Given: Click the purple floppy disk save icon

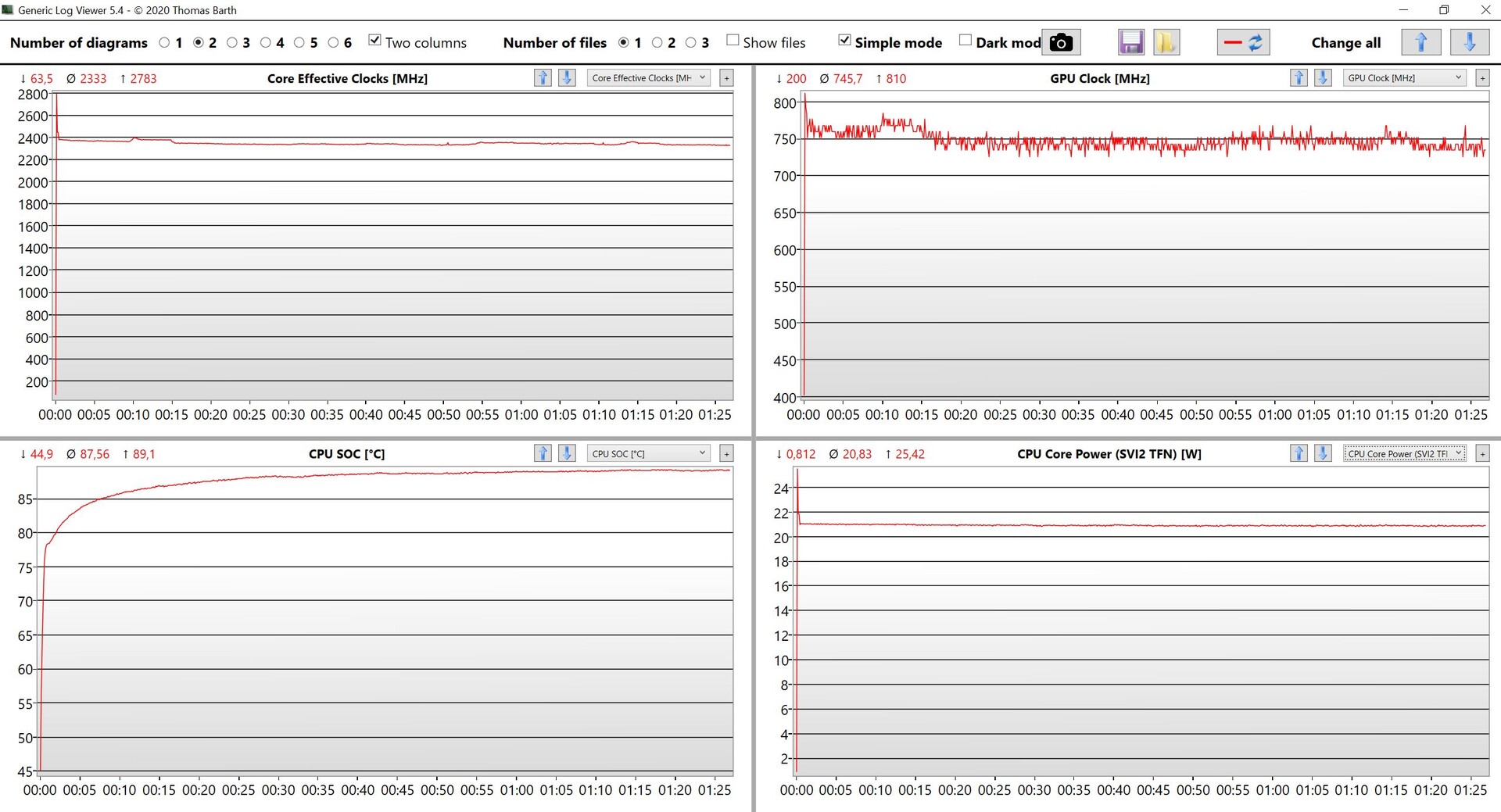Looking at the screenshot, I should (x=1131, y=42).
